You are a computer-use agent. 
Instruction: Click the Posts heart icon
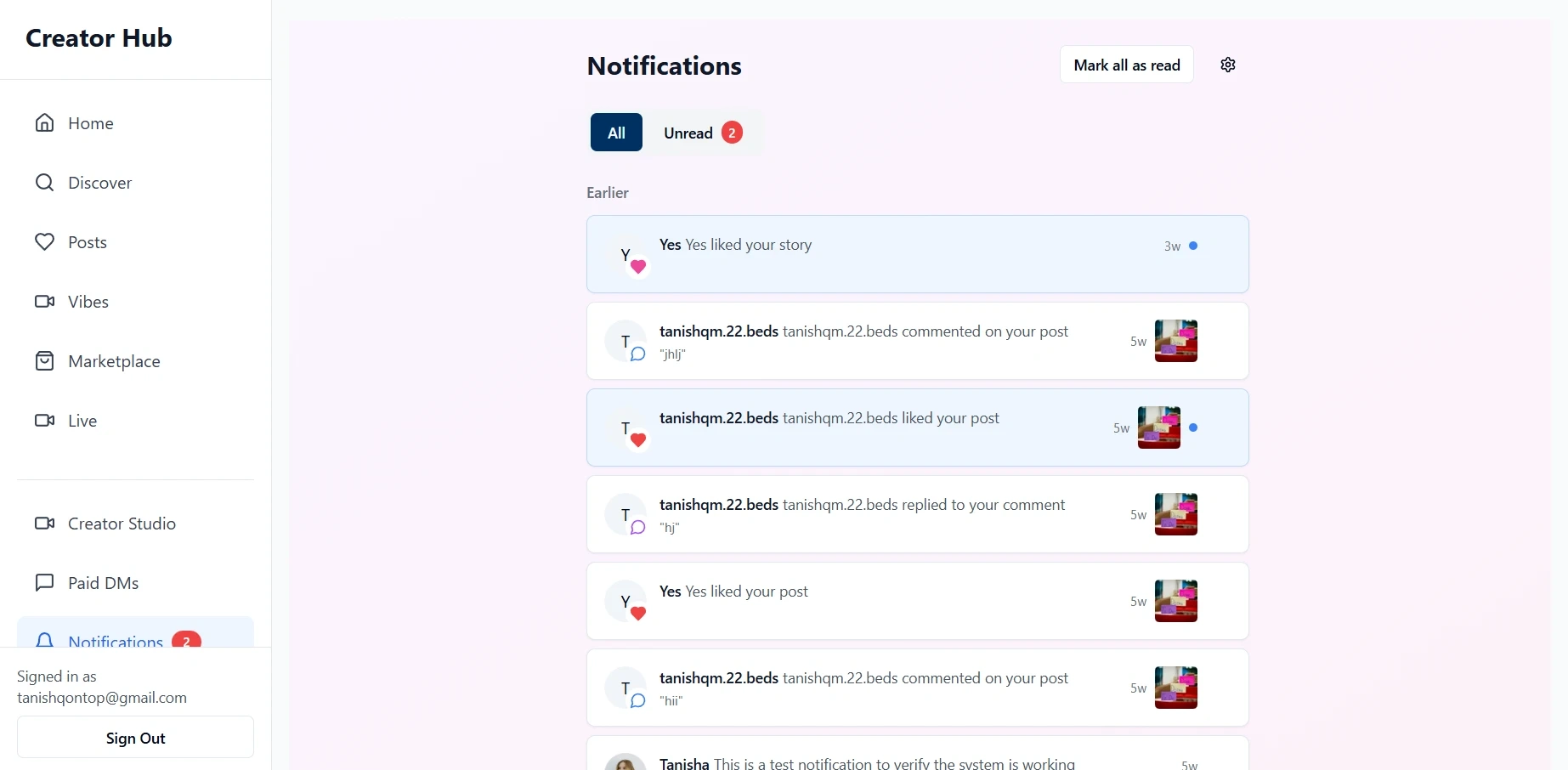pos(44,242)
